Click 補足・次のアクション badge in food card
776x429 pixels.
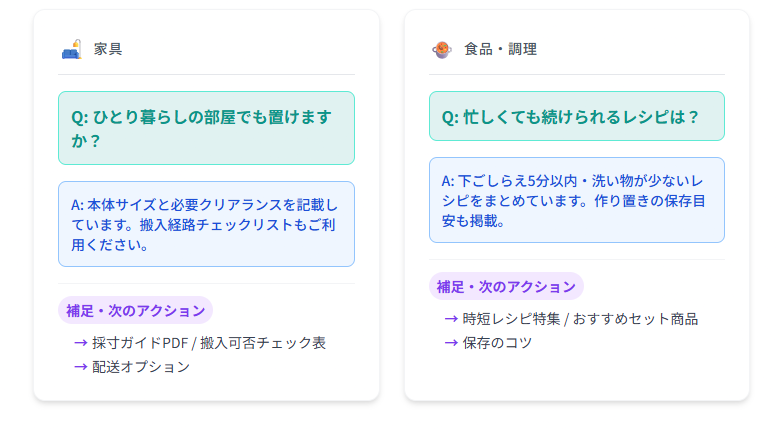tap(507, 286)
